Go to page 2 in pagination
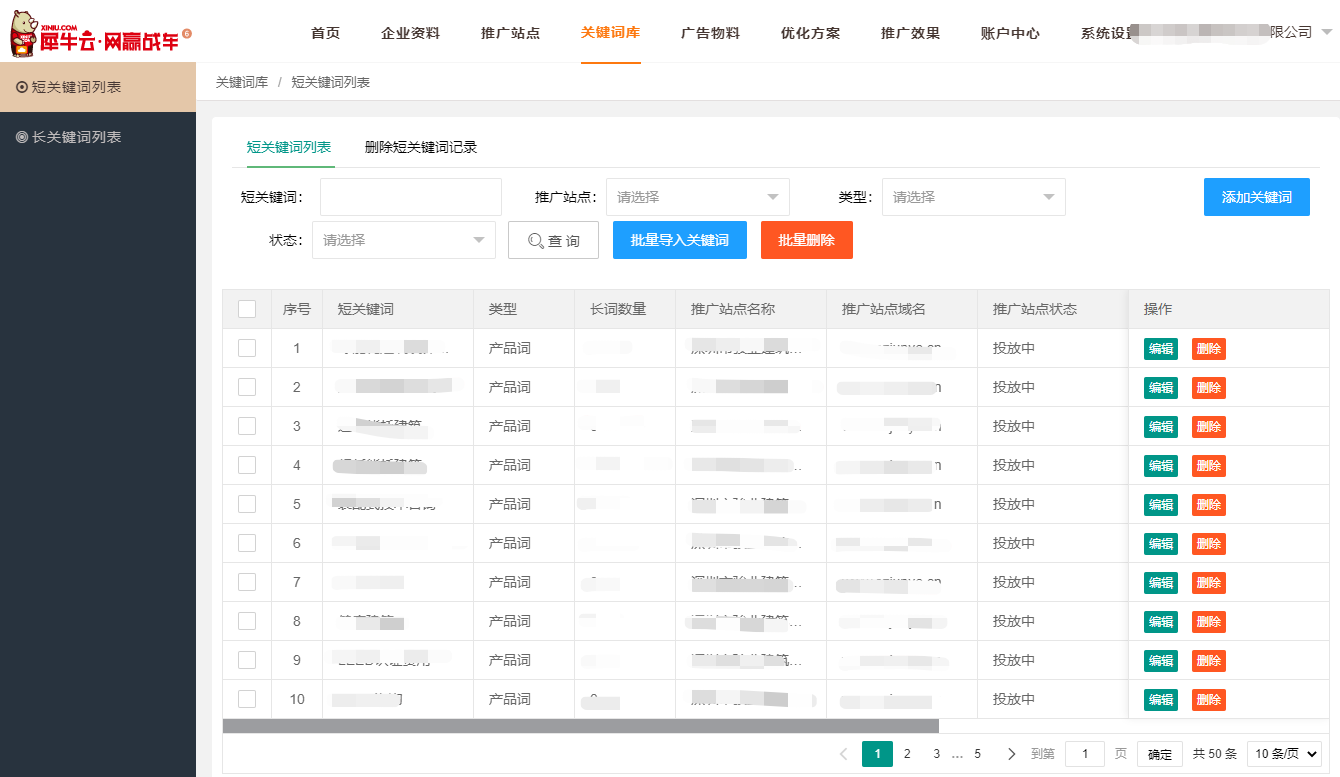Screen dimensions: 1340x777 point(907,754)
